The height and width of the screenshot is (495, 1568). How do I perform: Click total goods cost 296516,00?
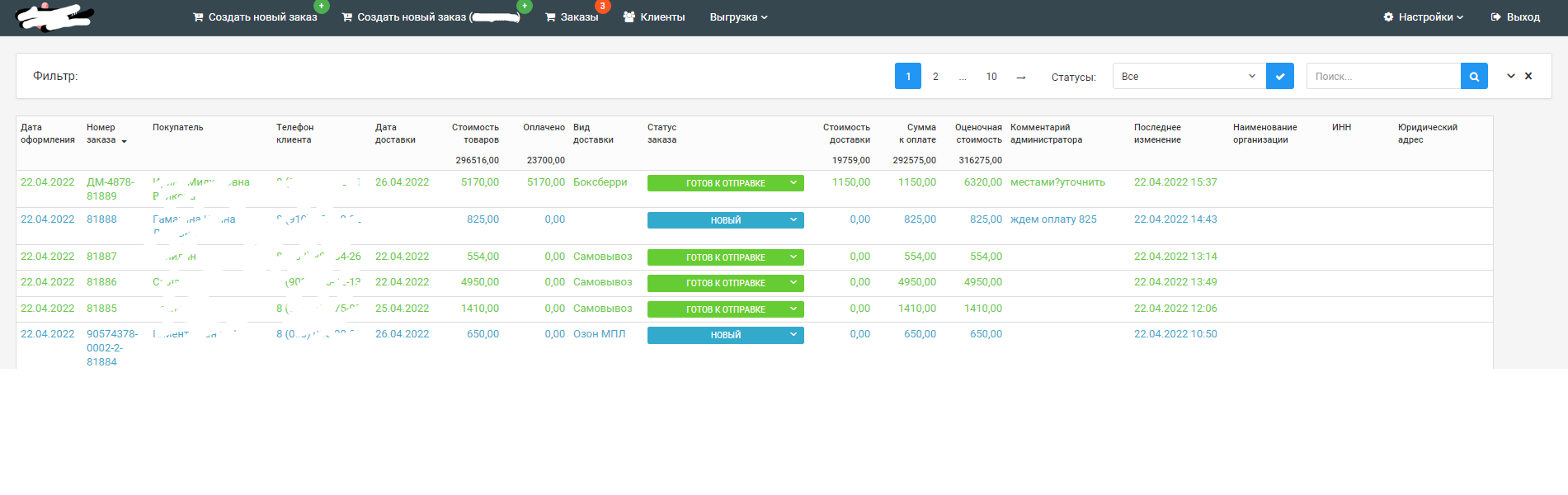477,160
